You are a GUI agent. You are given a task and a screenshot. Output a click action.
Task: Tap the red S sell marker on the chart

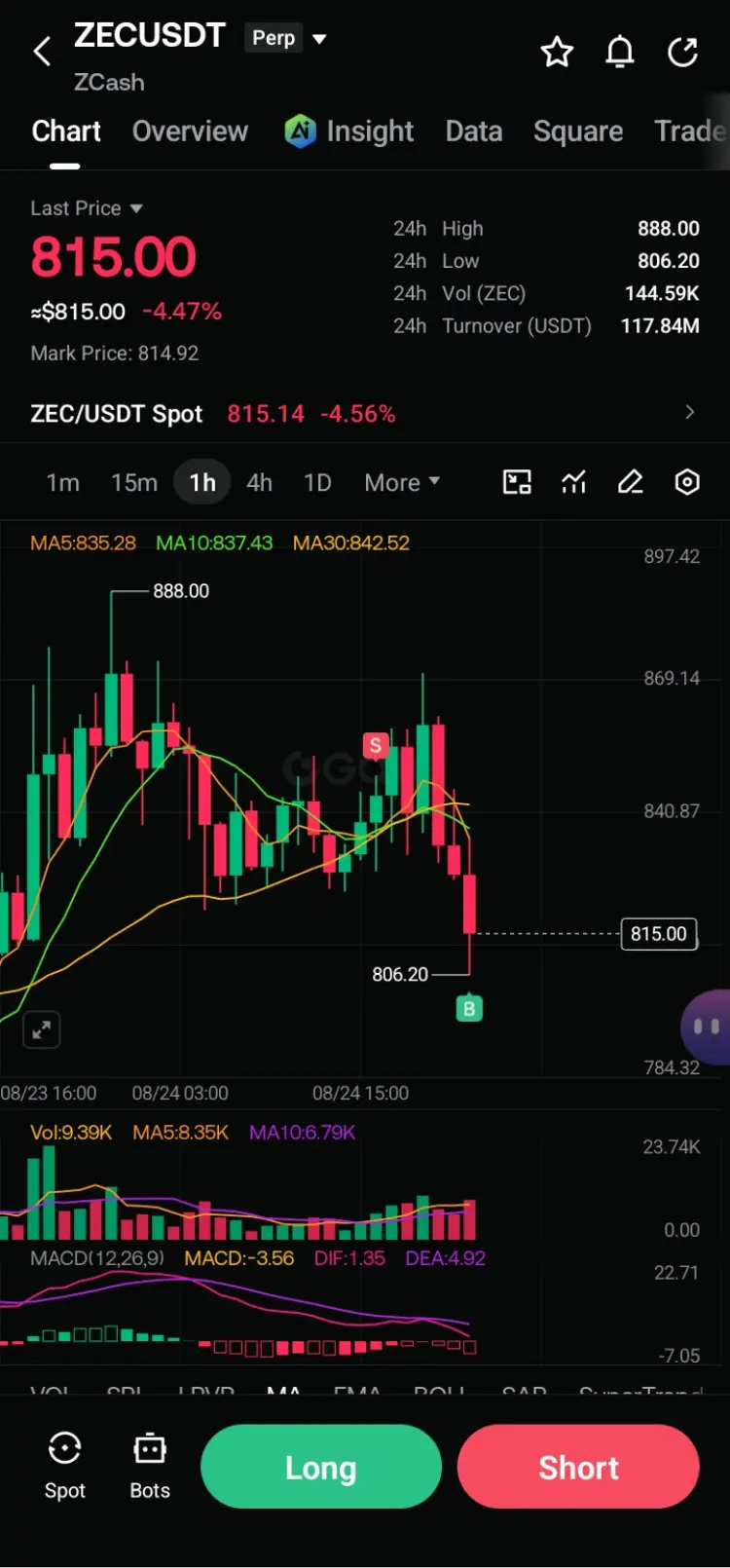375,746
